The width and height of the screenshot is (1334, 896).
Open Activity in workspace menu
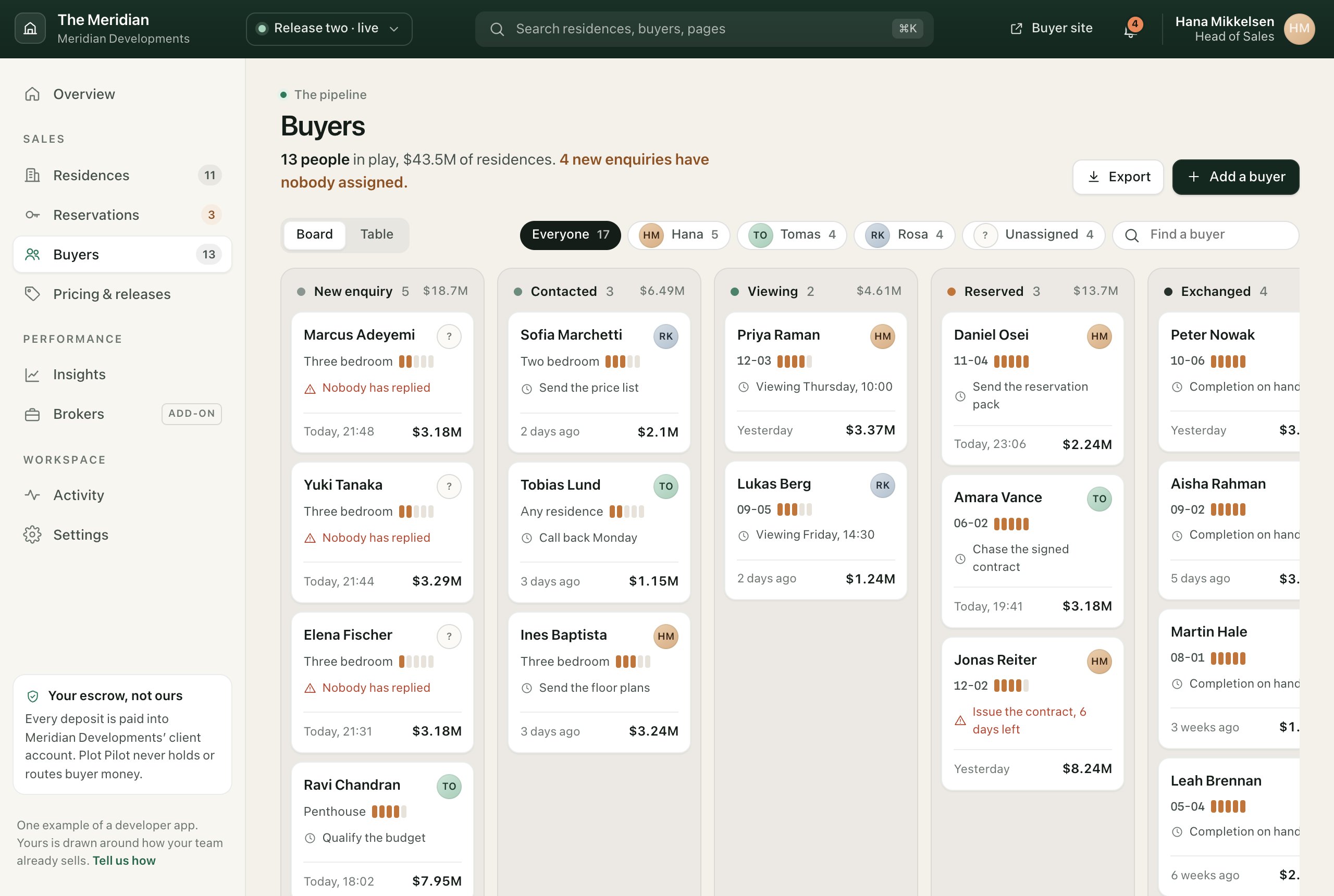[x=122, y=495]
